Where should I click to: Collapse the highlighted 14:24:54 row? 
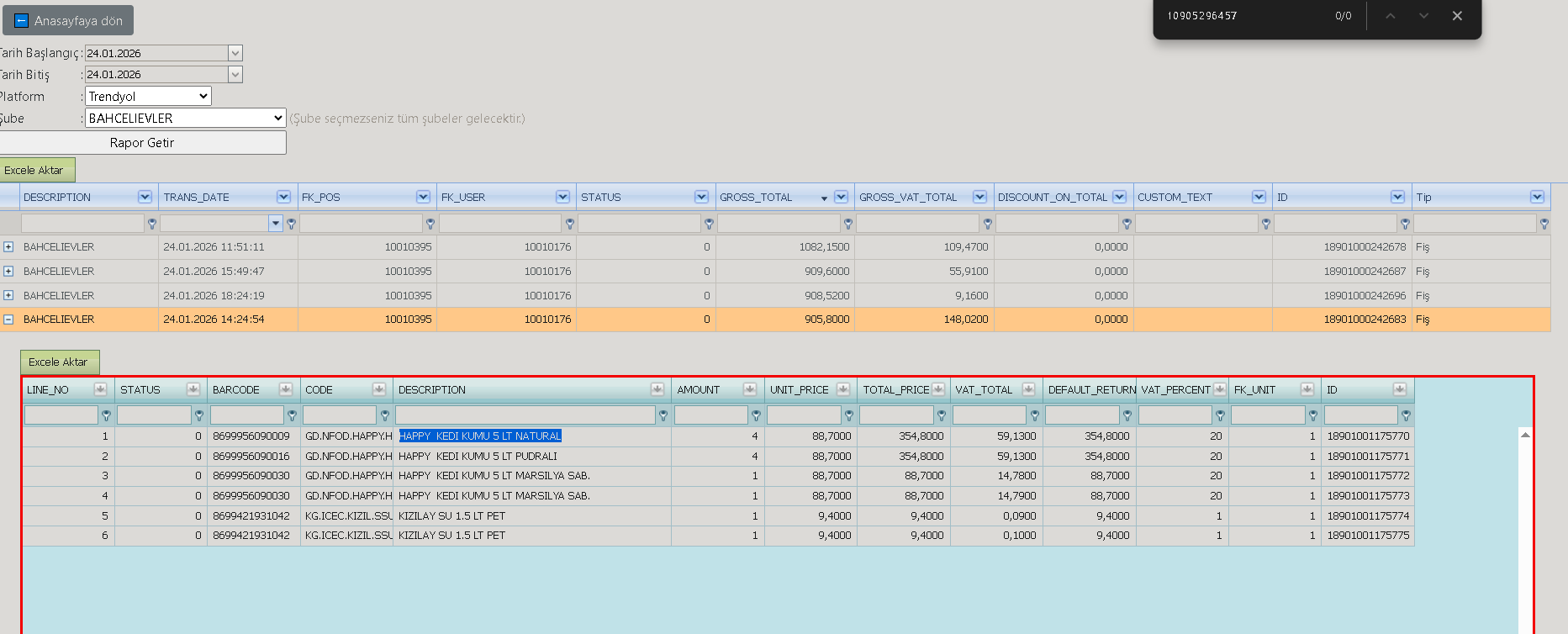coord(8,320)
